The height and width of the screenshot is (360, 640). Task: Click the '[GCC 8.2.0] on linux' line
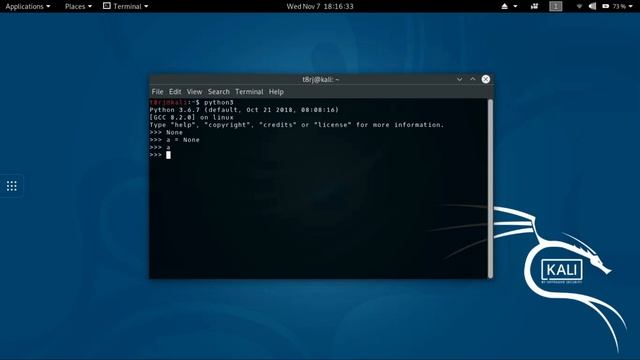191,118
